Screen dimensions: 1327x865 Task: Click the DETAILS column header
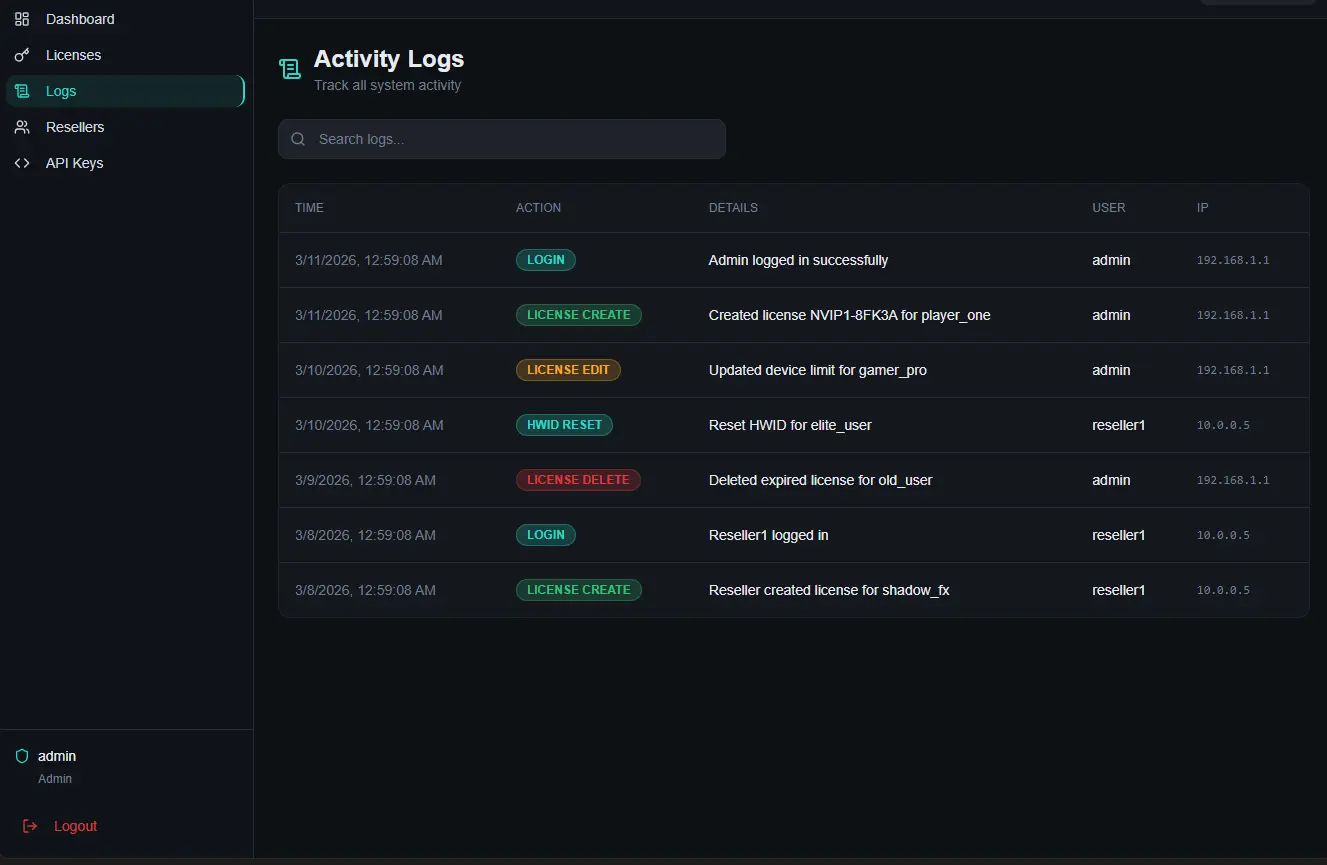pyautogui.click(x=733, y=208)
